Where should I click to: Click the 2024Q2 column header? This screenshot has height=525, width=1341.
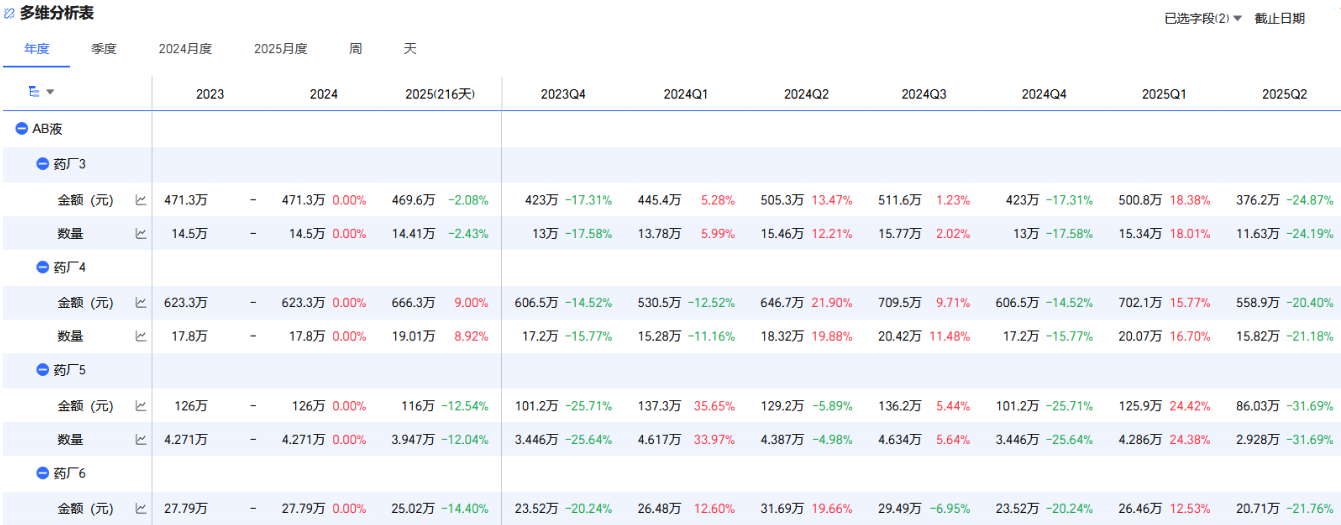pyautogui.click(x=806, y=94)
